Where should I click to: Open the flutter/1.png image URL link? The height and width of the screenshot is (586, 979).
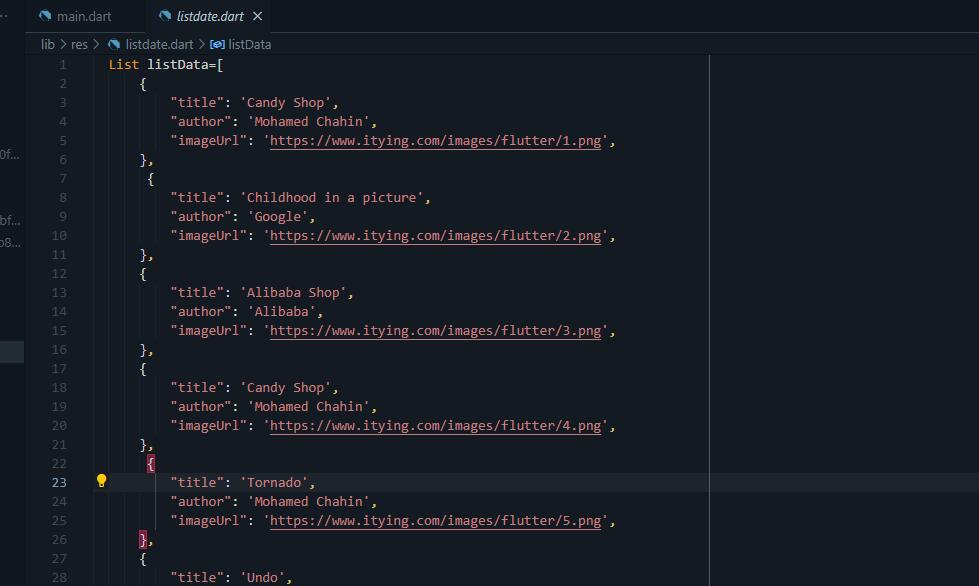[x=435, y=141]
